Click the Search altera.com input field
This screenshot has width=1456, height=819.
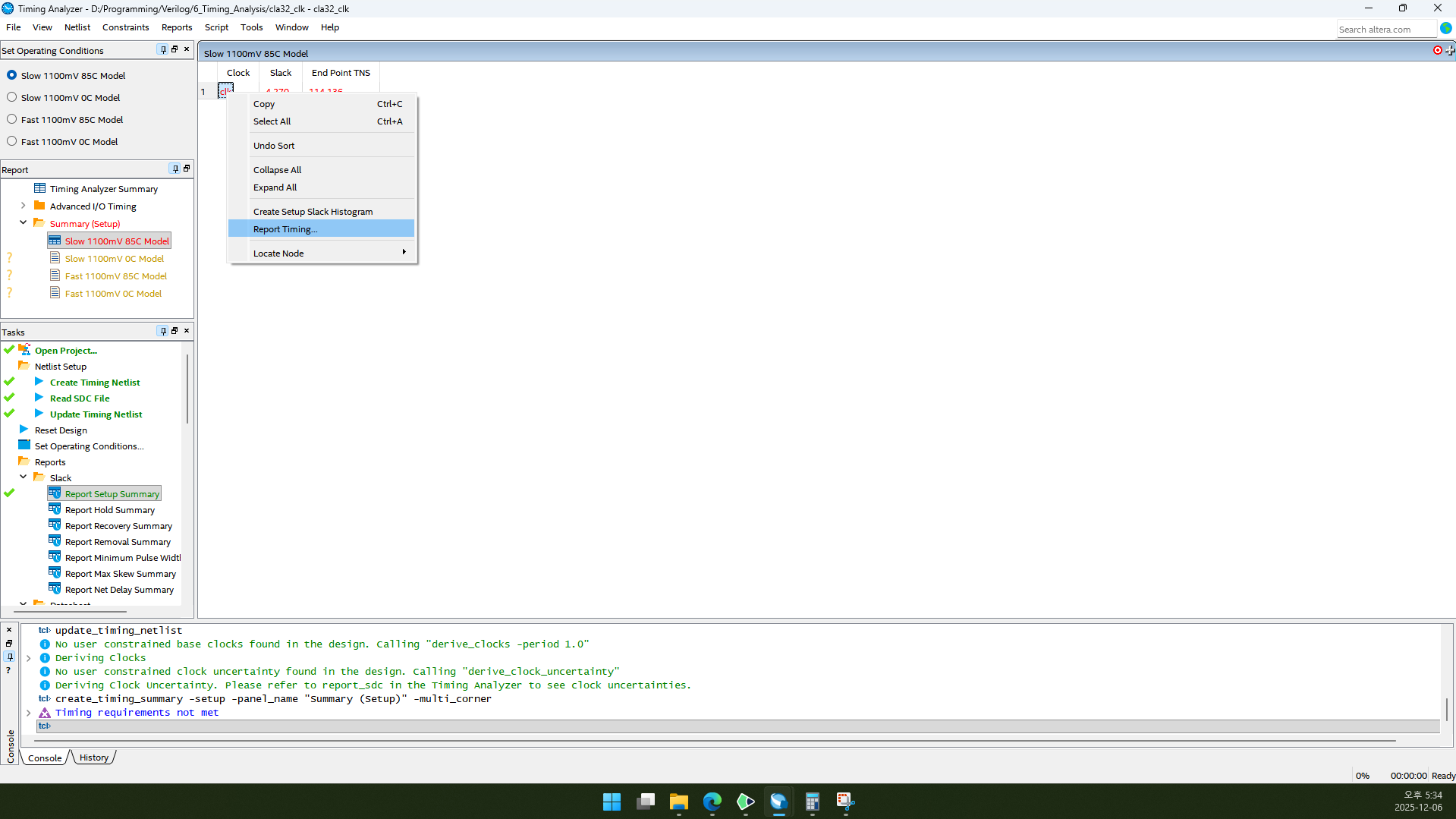1385,30
